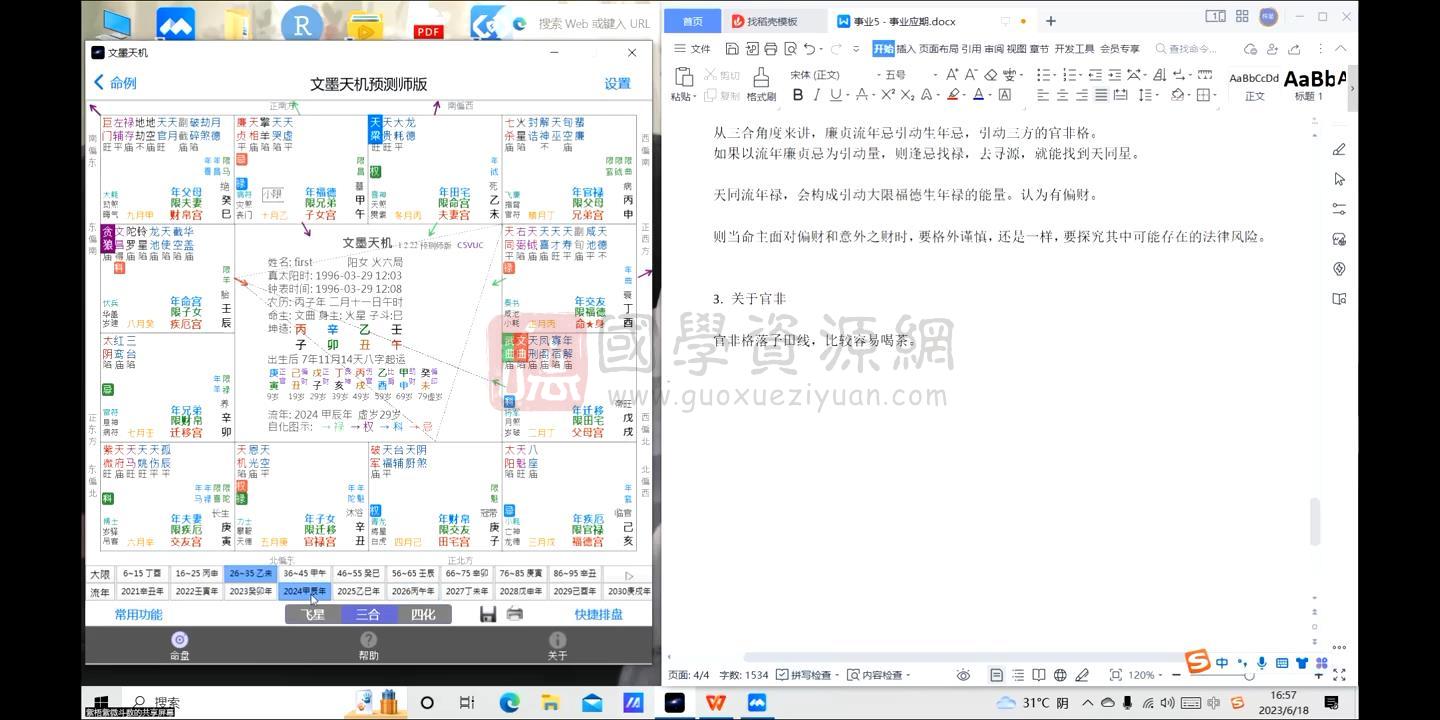Open 设置 settings in 文墨天机

click(x=618, y=84)
